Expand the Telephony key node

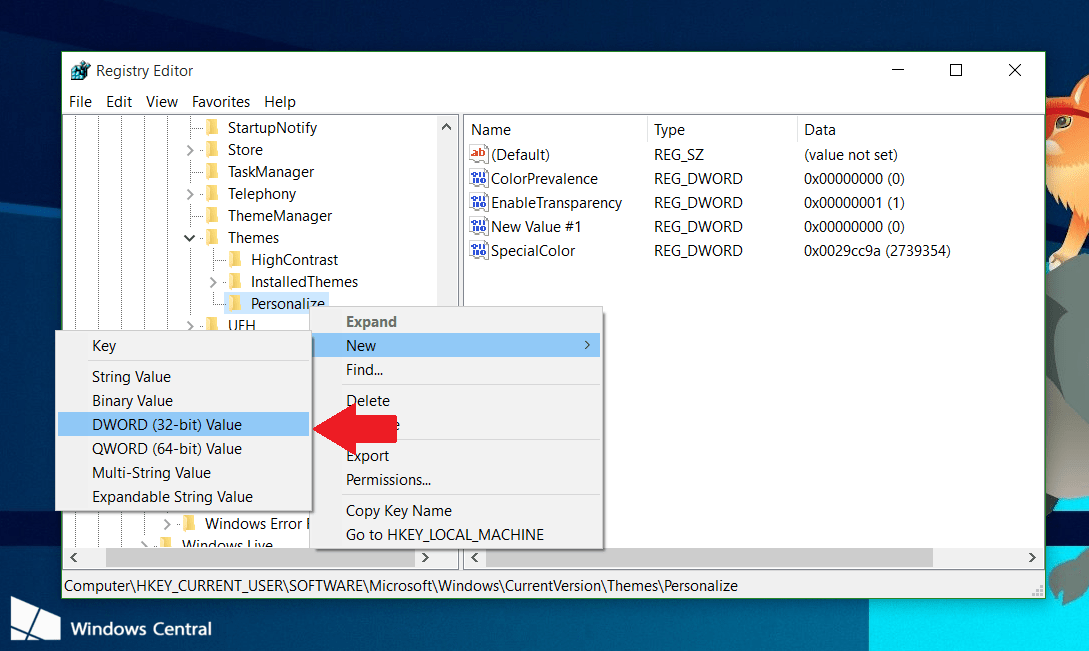coord(190,194)
